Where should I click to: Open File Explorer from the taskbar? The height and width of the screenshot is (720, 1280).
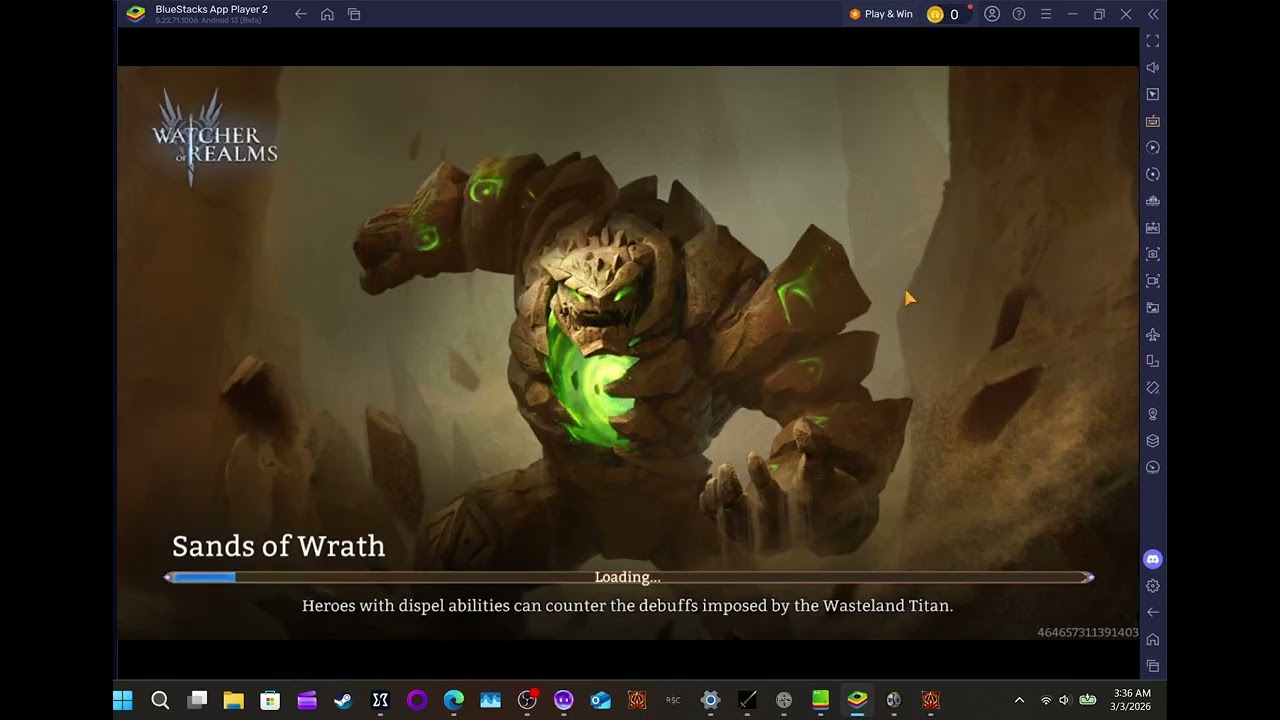pyautogui.click(x=233, y=700)
